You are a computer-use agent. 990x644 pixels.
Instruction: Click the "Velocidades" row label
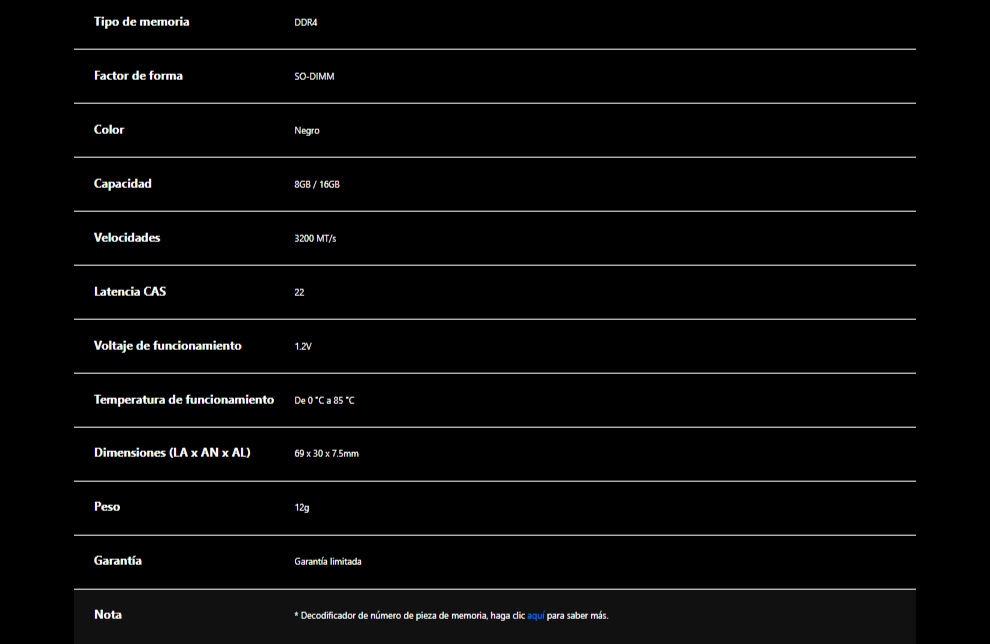click(x=127, y=238)
